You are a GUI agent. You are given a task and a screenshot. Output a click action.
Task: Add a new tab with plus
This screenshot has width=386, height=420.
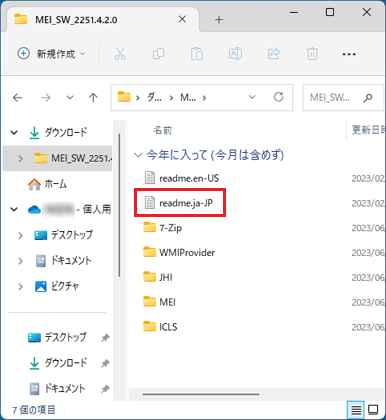(219, 20)
